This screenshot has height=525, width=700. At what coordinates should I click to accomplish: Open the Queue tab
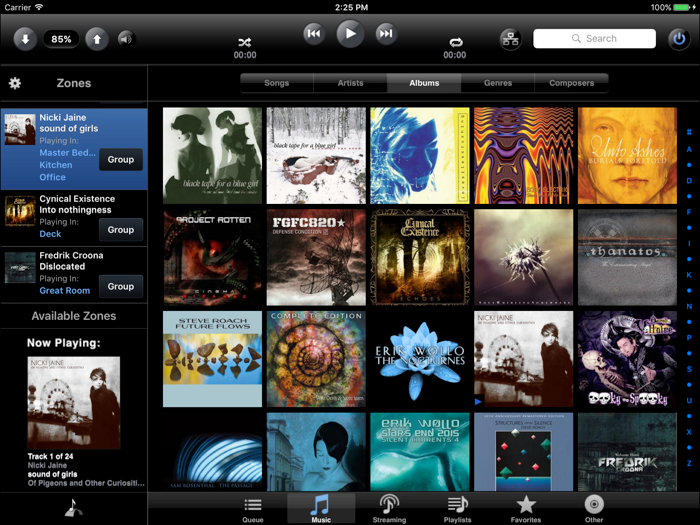253,509
